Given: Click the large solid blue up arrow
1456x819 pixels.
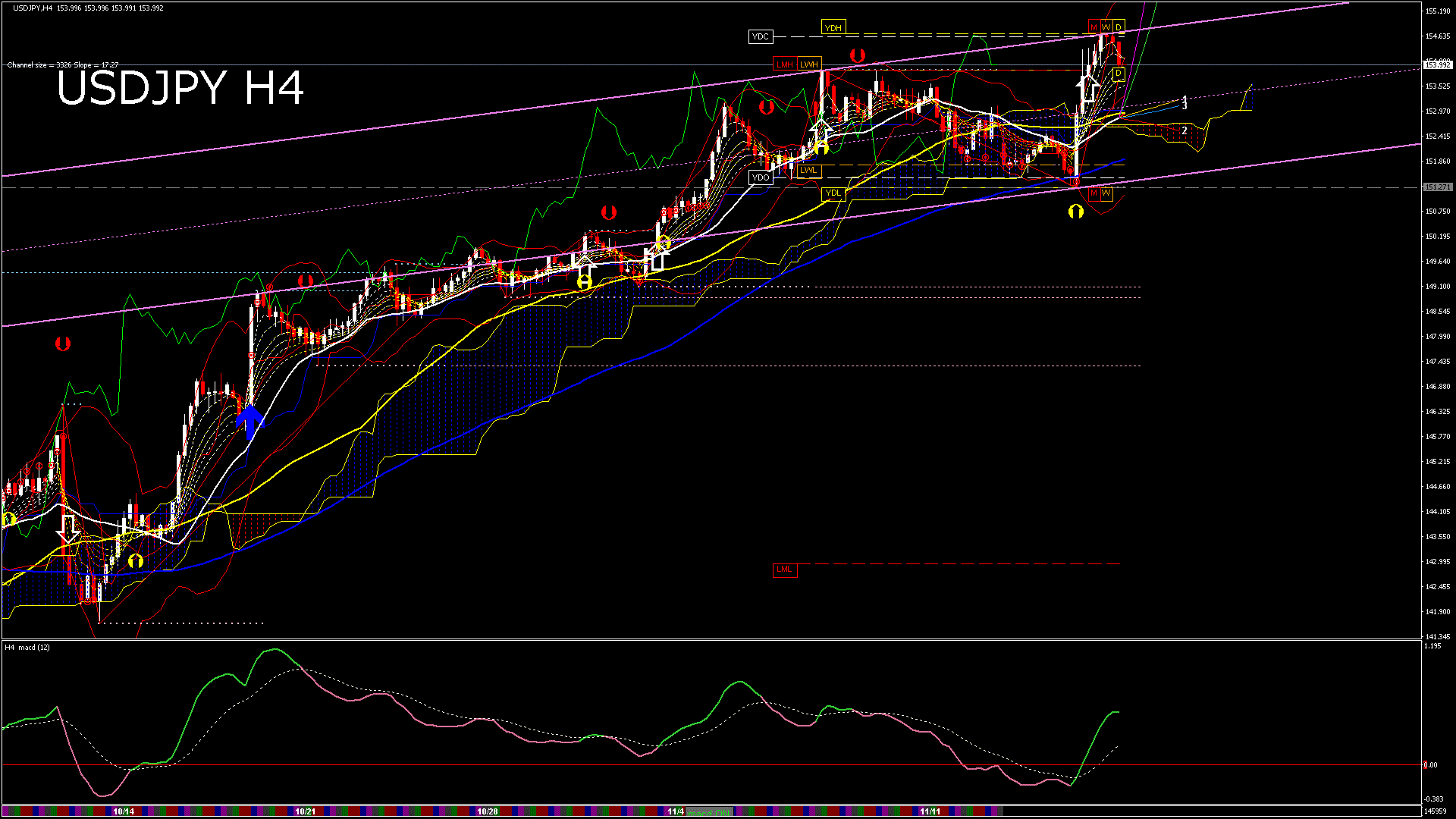Looking at the screenshot, I should [250, 421].
